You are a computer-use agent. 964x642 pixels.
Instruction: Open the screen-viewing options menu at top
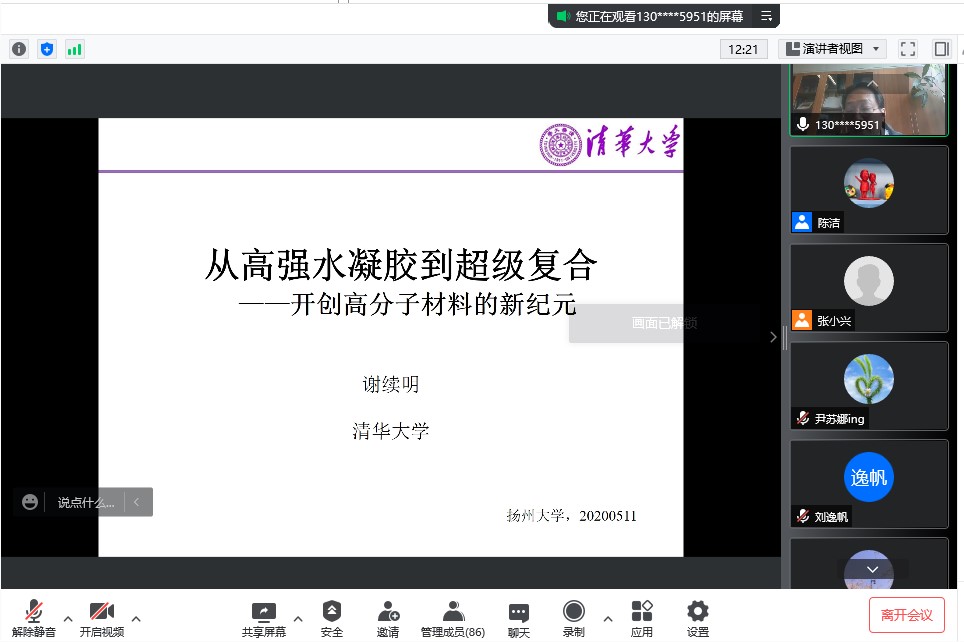[x=766, y=16]
